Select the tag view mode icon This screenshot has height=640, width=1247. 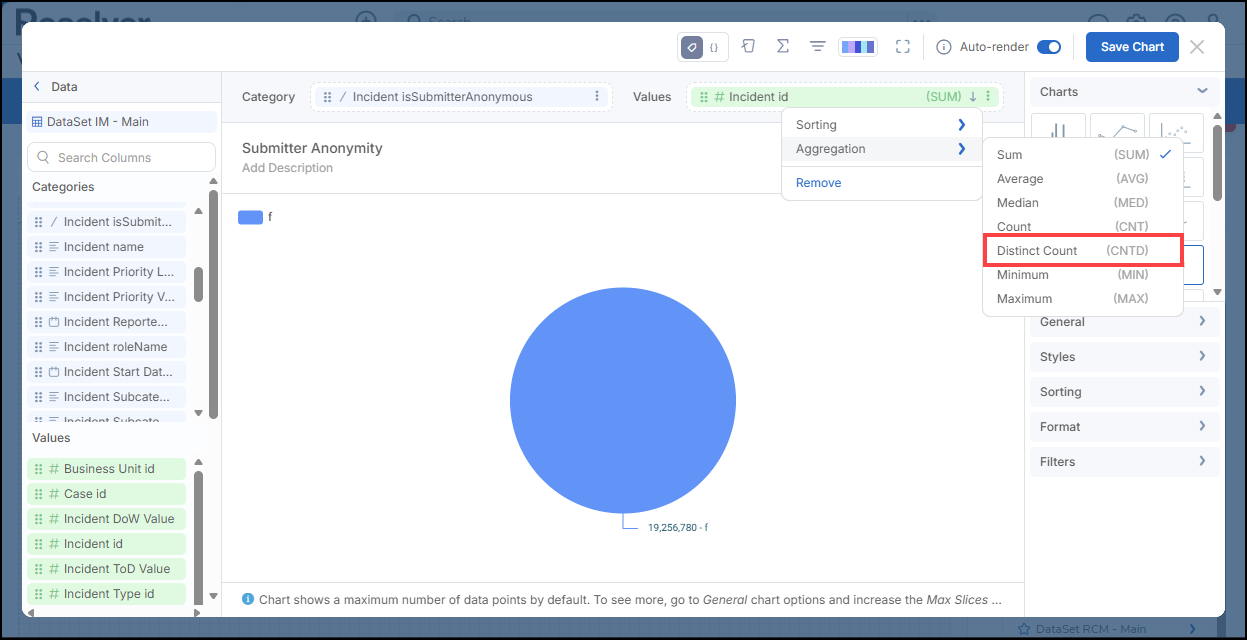[691, 47]
